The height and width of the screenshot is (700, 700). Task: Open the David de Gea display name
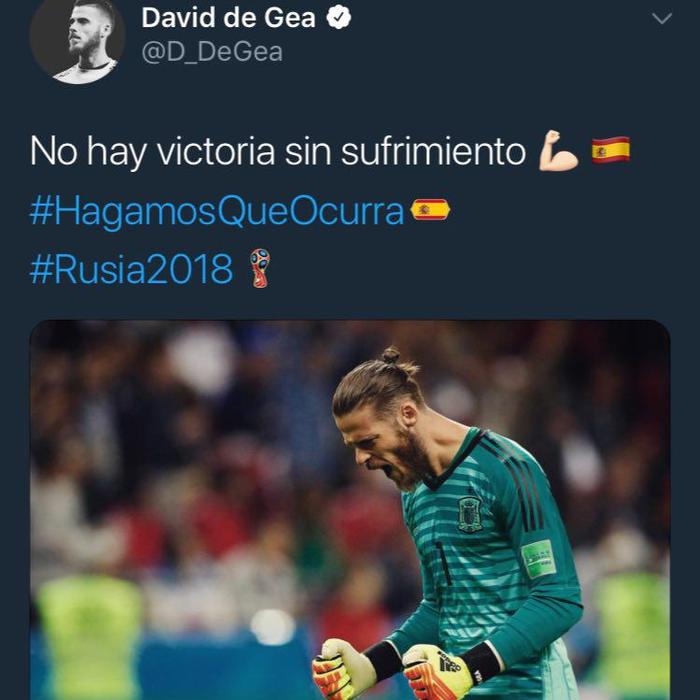pyautogui.click(x=228, y=18)
